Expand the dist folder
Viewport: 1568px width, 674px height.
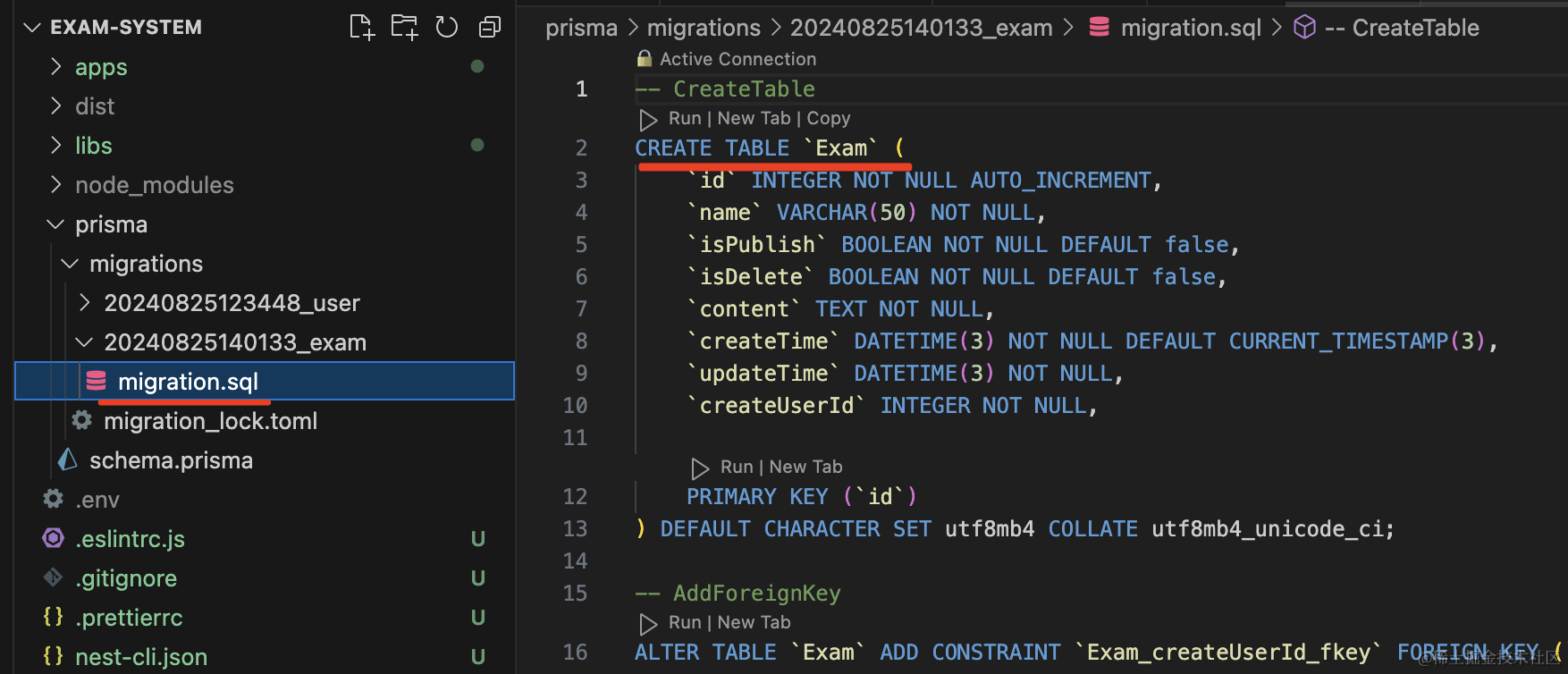(x=56, y=106)
